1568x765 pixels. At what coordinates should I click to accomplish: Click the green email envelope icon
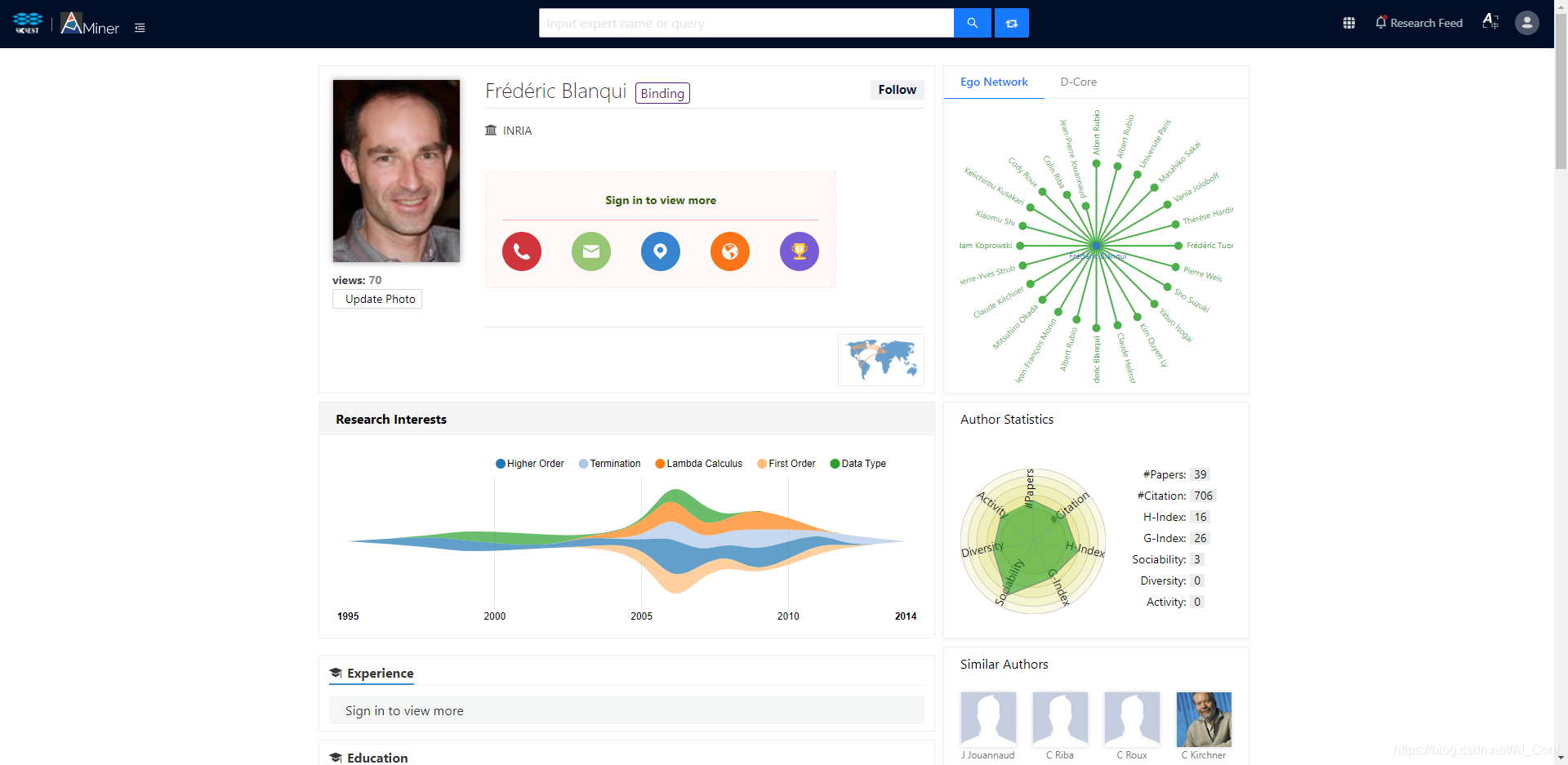pyautogui.click(x=591, y=251)
